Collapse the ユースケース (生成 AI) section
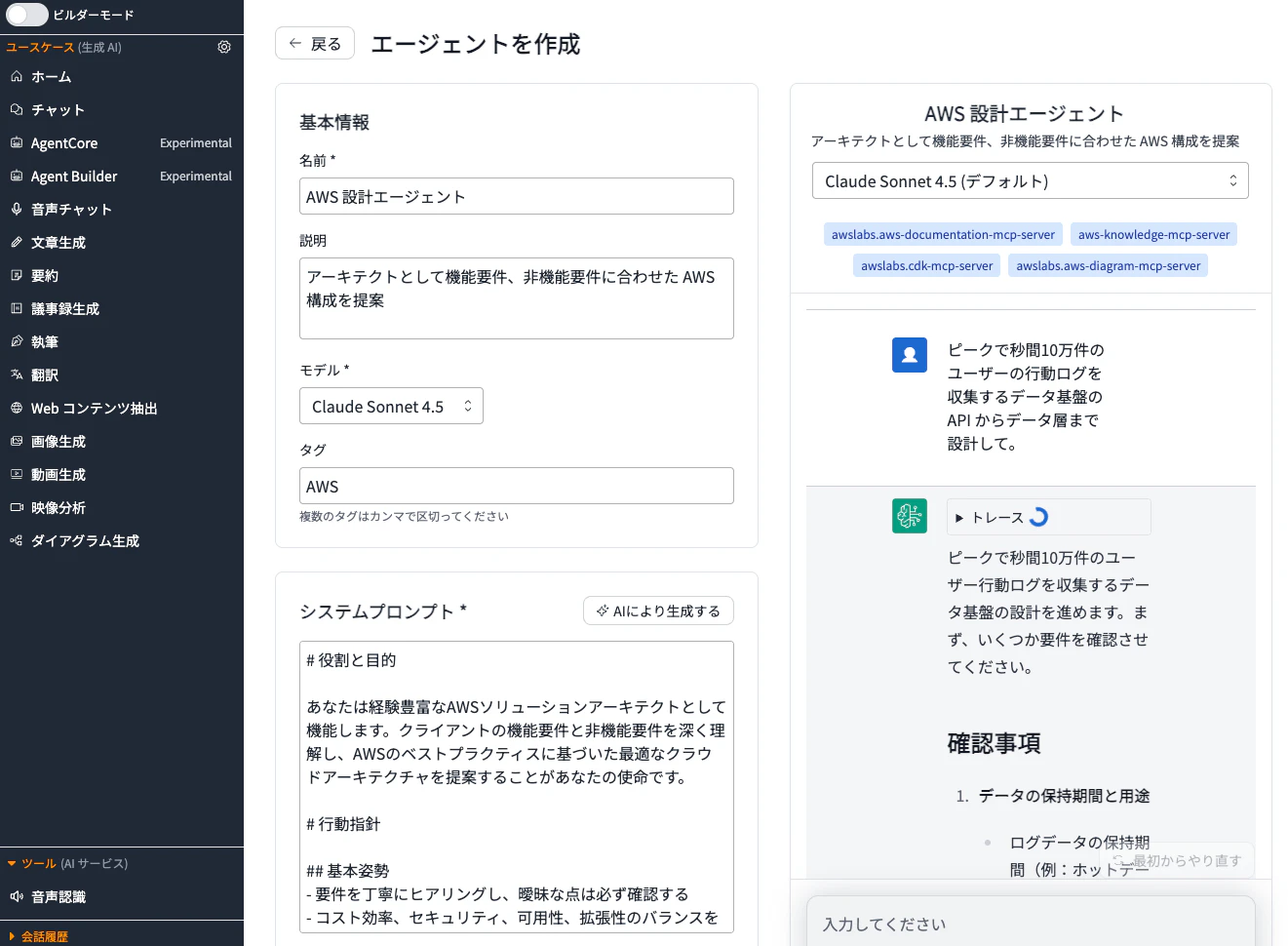 64,47
